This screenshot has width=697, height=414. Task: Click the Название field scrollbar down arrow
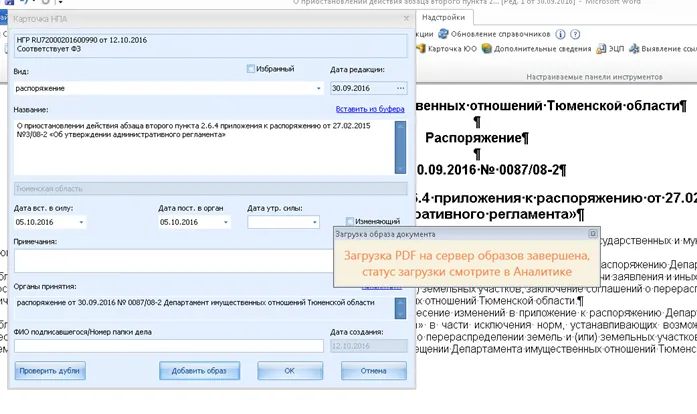coord(400,169)
